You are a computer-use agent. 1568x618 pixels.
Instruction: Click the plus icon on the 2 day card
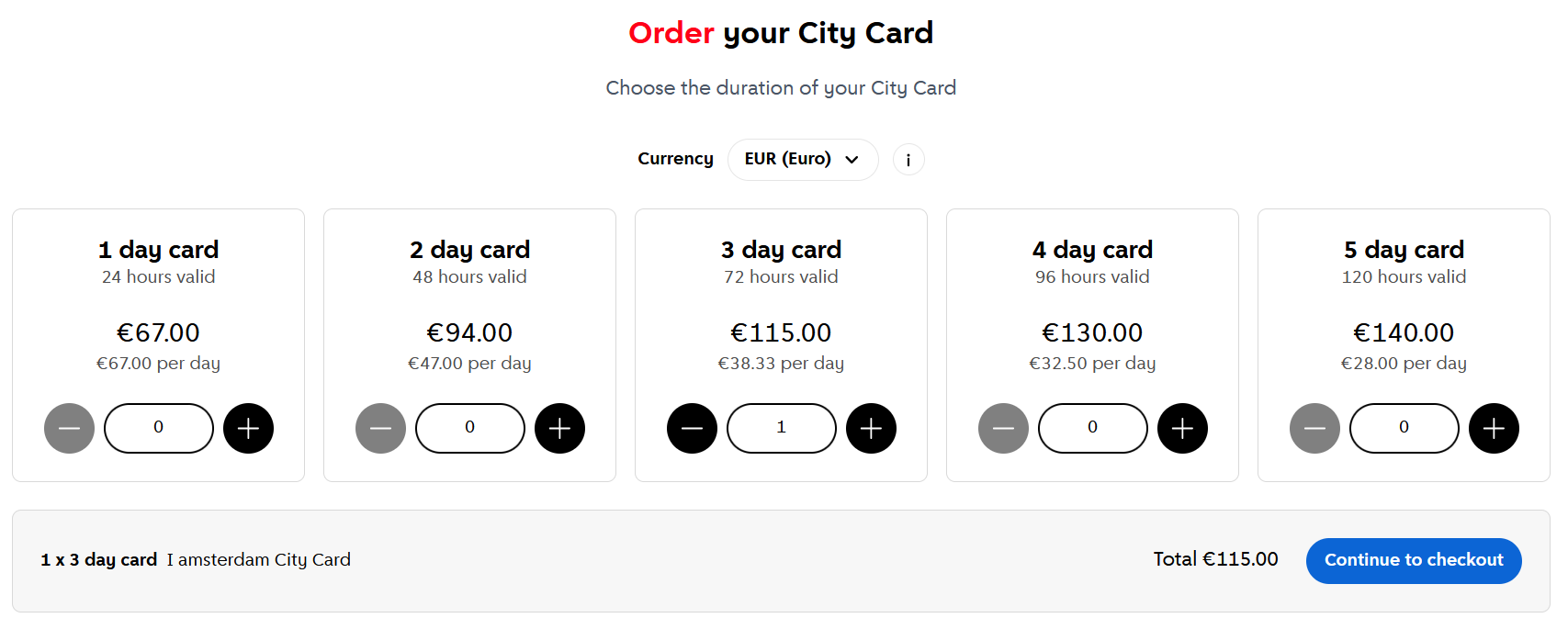pyautogui.click(x=559, y=428)
